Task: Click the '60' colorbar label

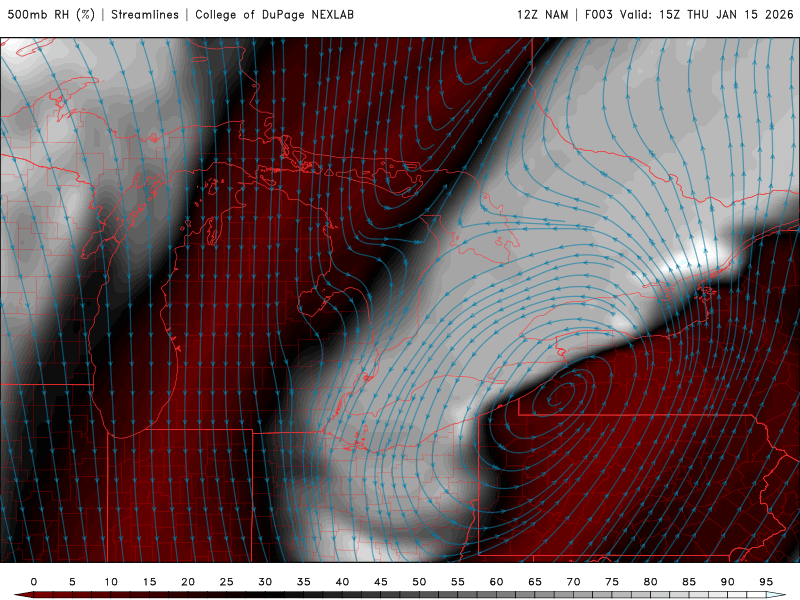Action: pos(496,582)
